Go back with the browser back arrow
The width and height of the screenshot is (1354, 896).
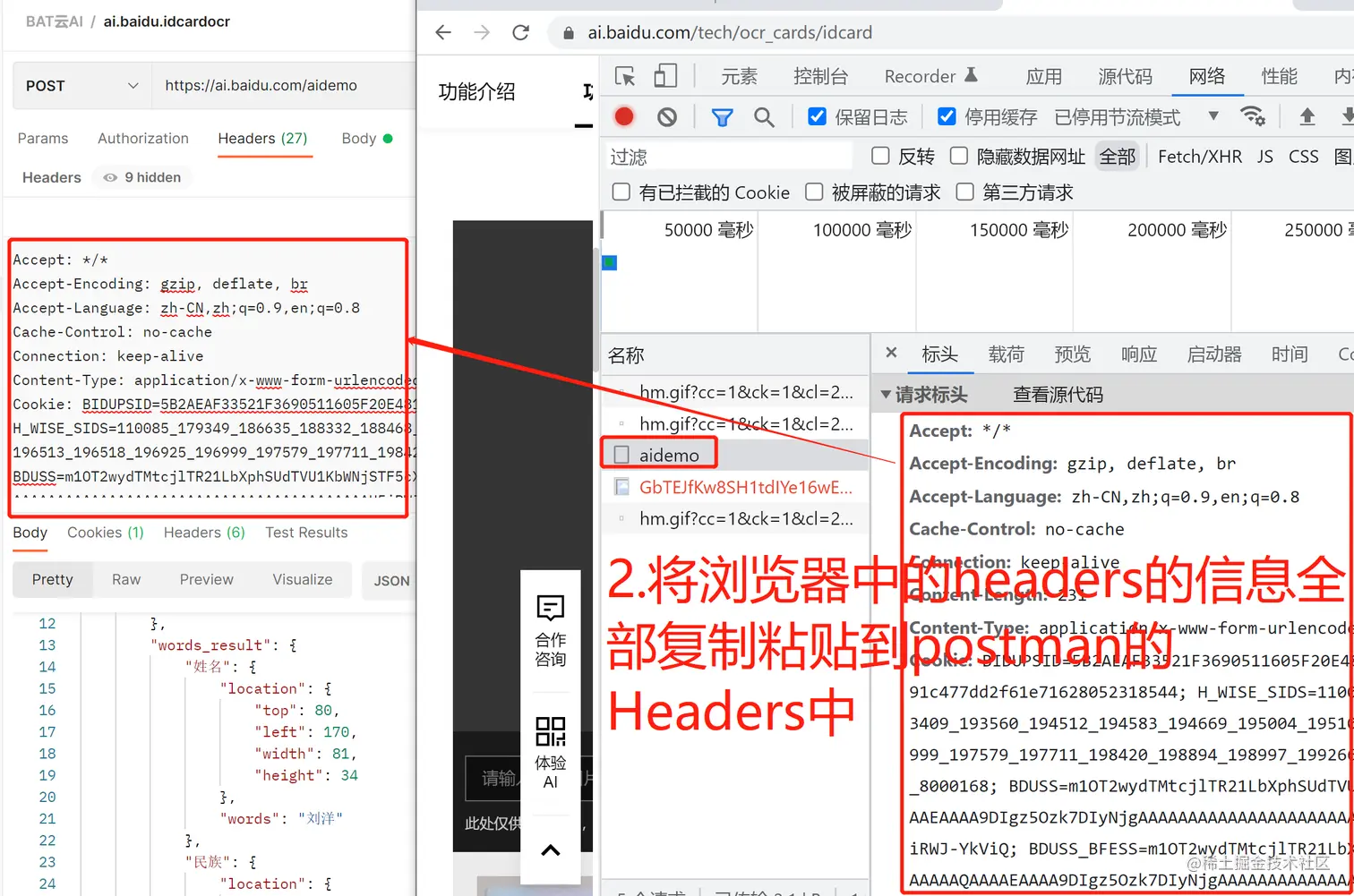click(443, 33)
